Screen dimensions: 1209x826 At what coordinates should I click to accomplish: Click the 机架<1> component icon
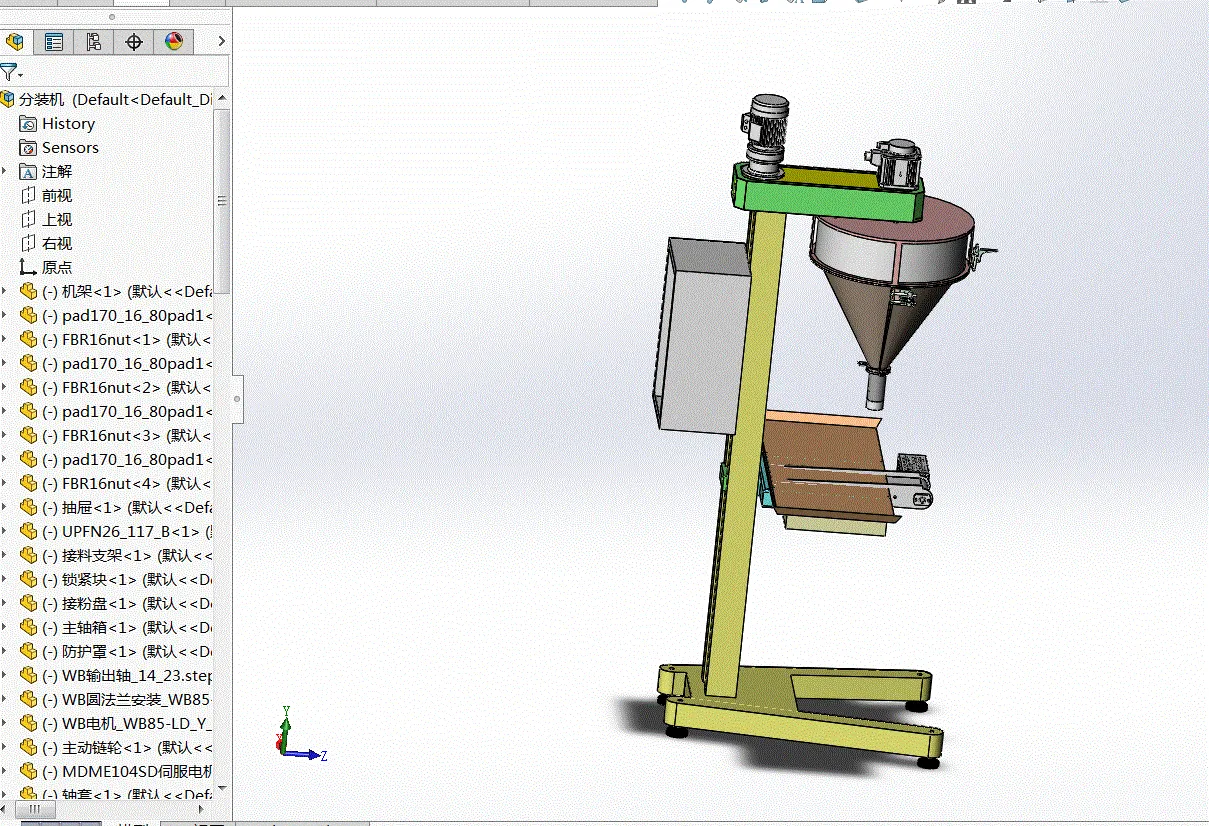tap(28, 292)
